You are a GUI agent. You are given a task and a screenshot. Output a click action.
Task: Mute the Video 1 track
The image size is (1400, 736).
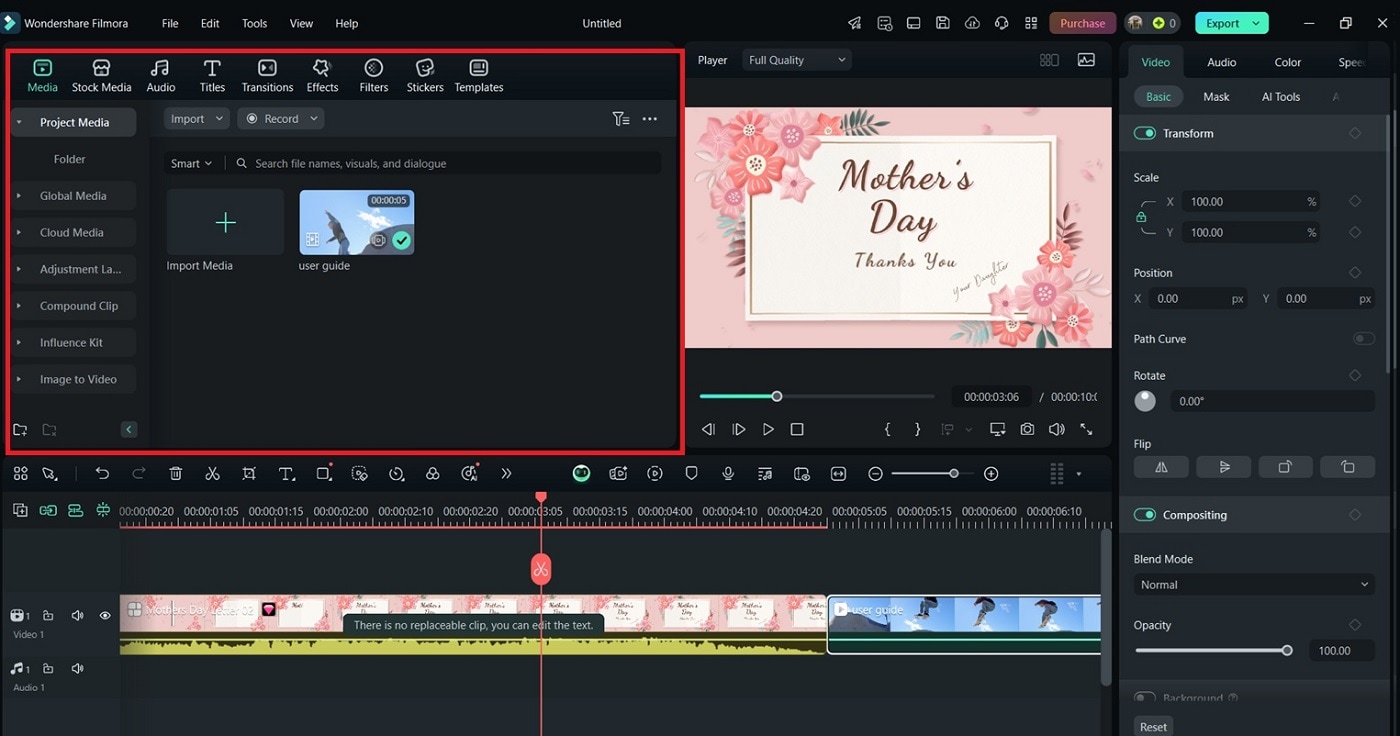(x=77, y=616)
